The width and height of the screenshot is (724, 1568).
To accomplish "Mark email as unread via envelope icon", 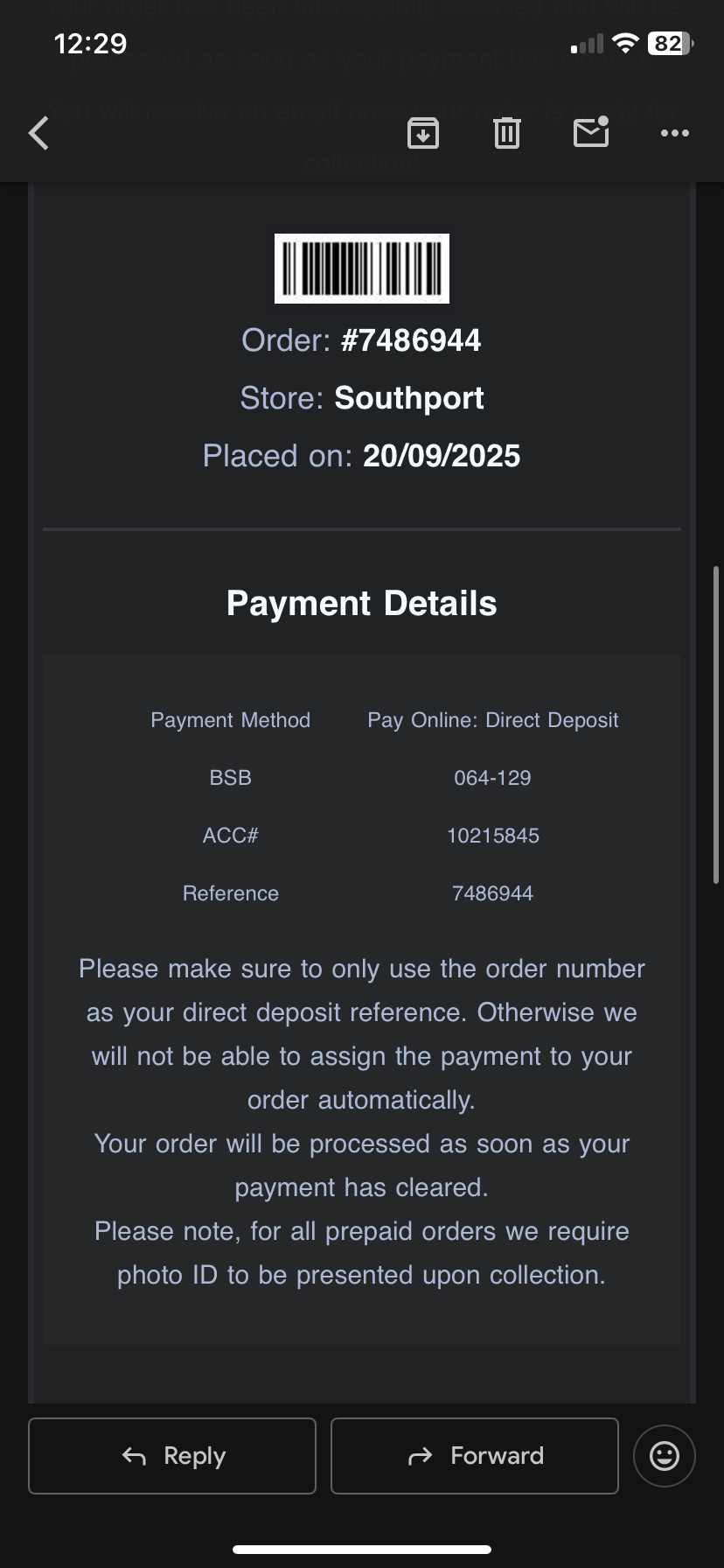I will (x=591, y=132).
